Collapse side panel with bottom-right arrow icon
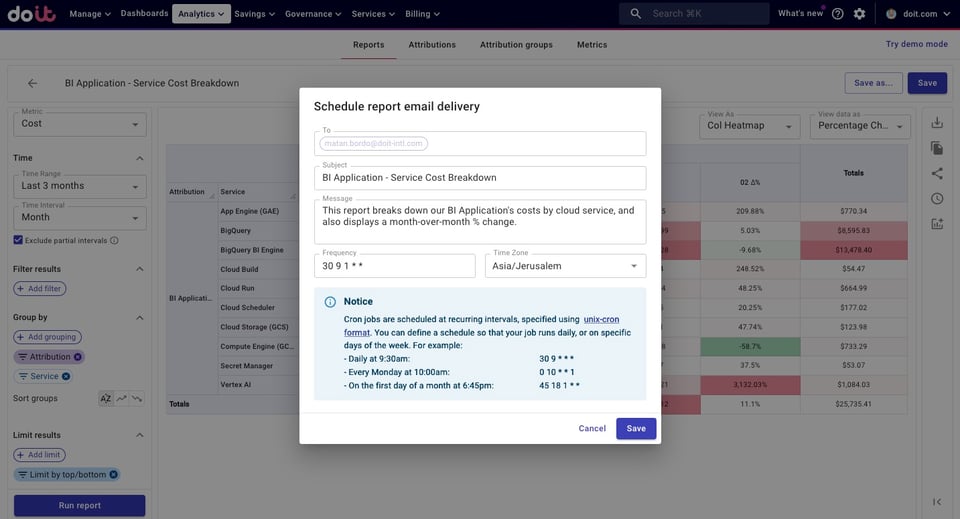This screenshot has width=960, height=519. pos(937,502)
